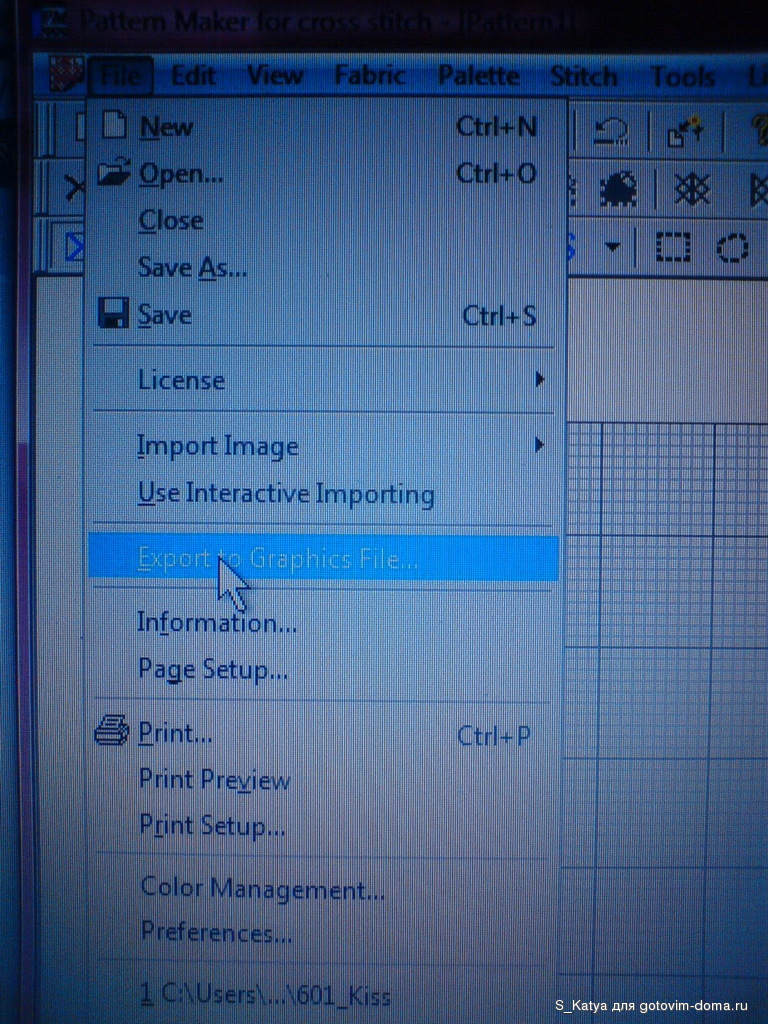The width and height of the screenshot is (768, 1024).
Task: Open Information... from the File menu
Action: point(324,622)
